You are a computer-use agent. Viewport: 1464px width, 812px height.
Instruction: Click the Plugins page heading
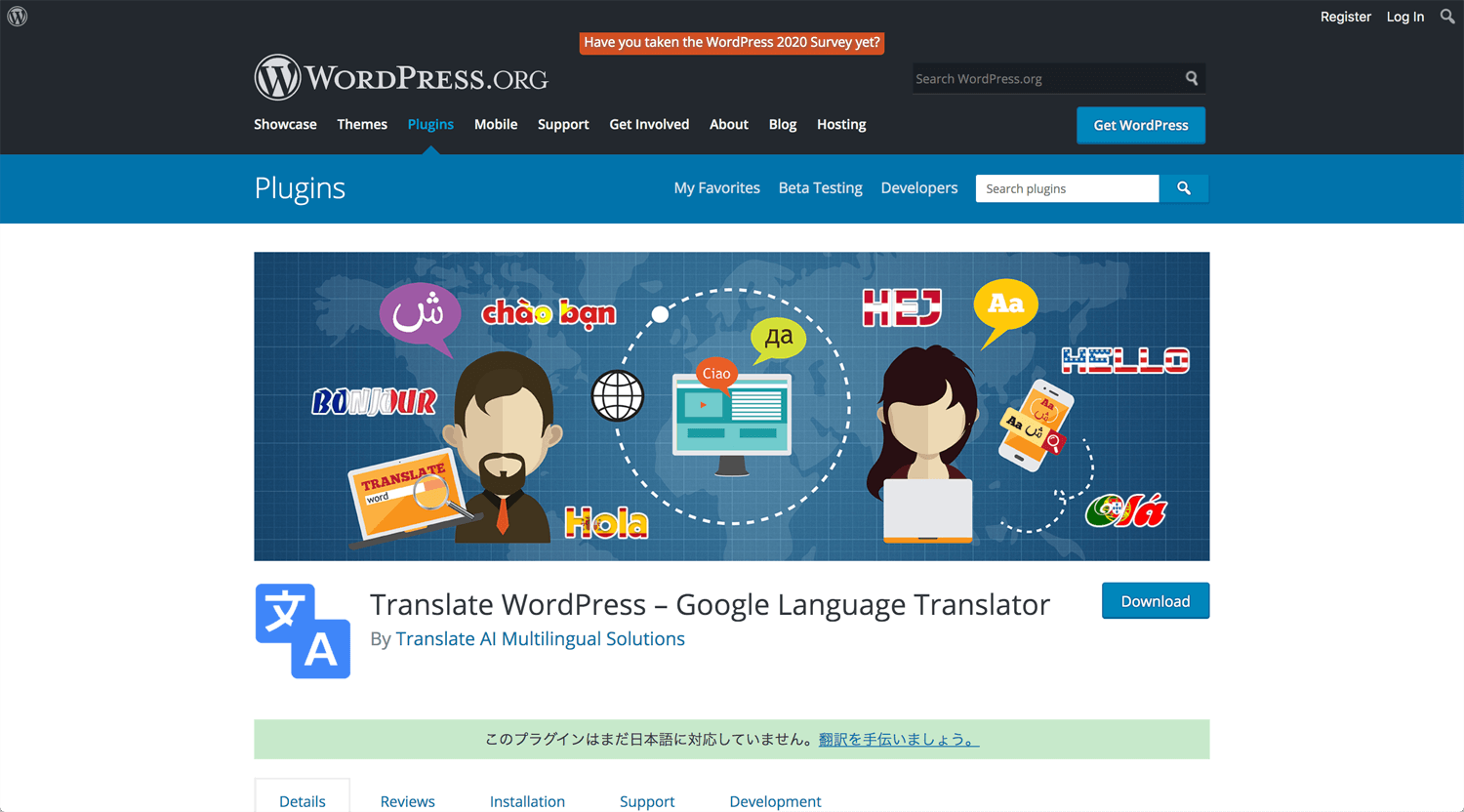[300, 187]
